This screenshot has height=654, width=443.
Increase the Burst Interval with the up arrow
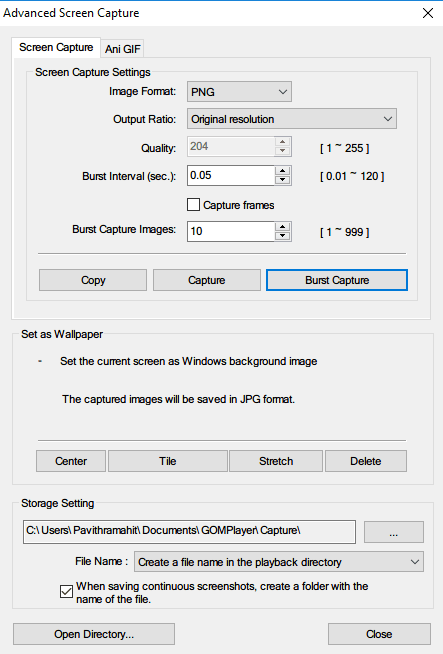click(x=283, y=171)
